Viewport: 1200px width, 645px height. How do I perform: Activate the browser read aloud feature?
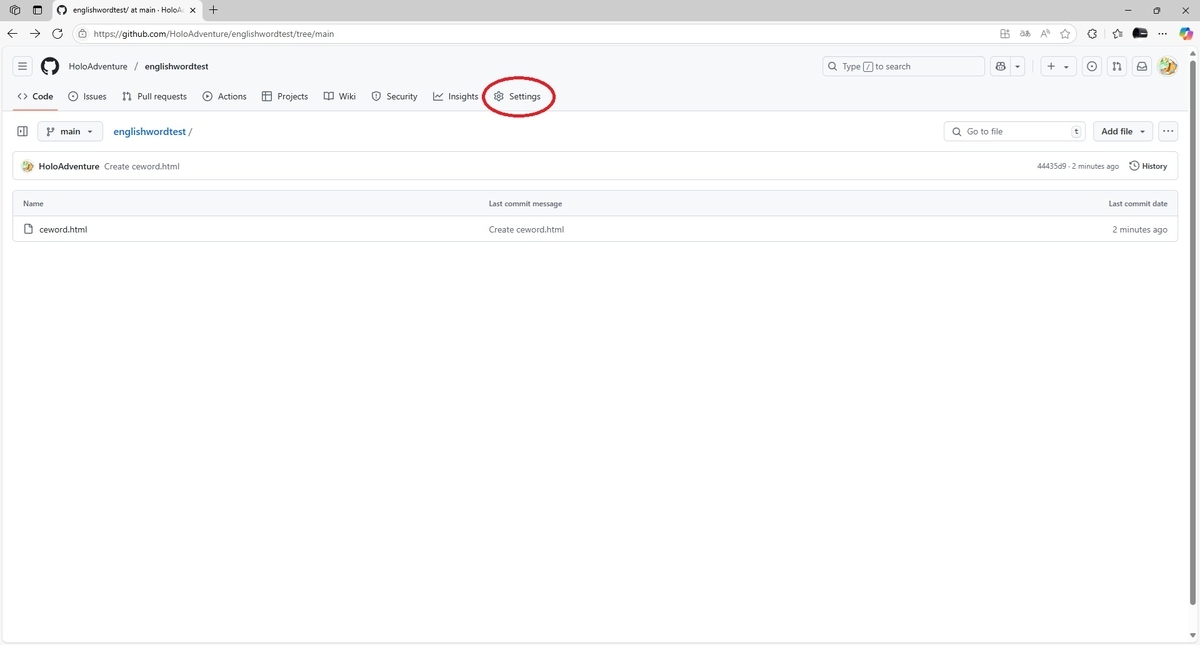pos(1044,33)
